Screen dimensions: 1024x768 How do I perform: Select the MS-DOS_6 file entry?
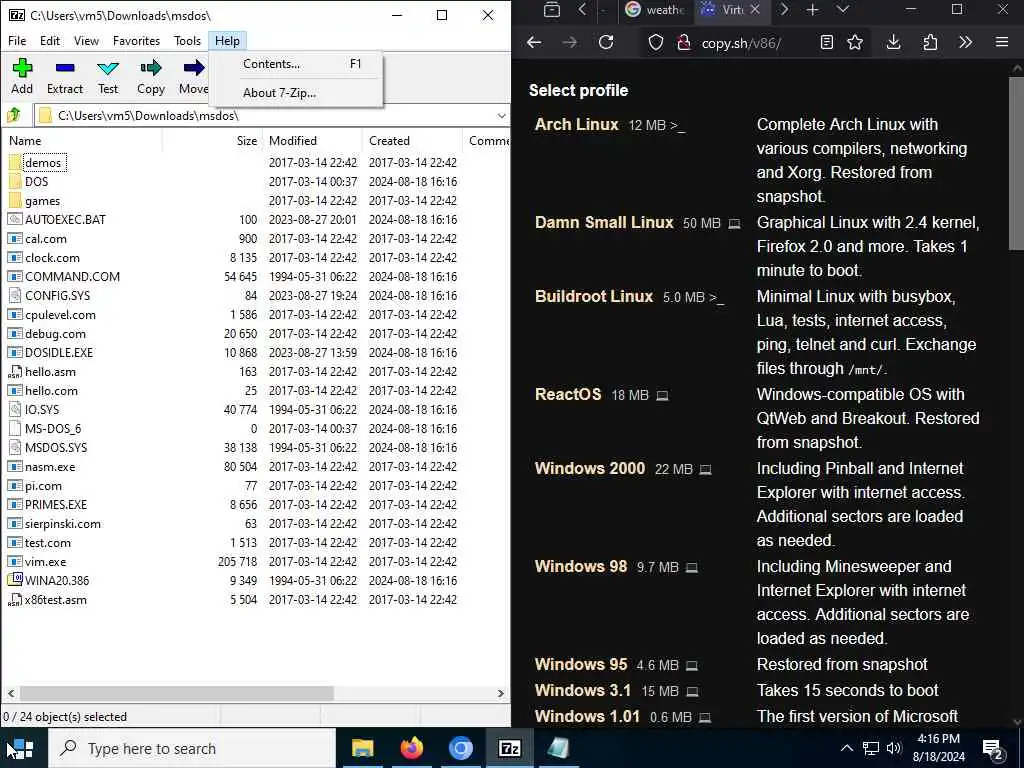53,428
